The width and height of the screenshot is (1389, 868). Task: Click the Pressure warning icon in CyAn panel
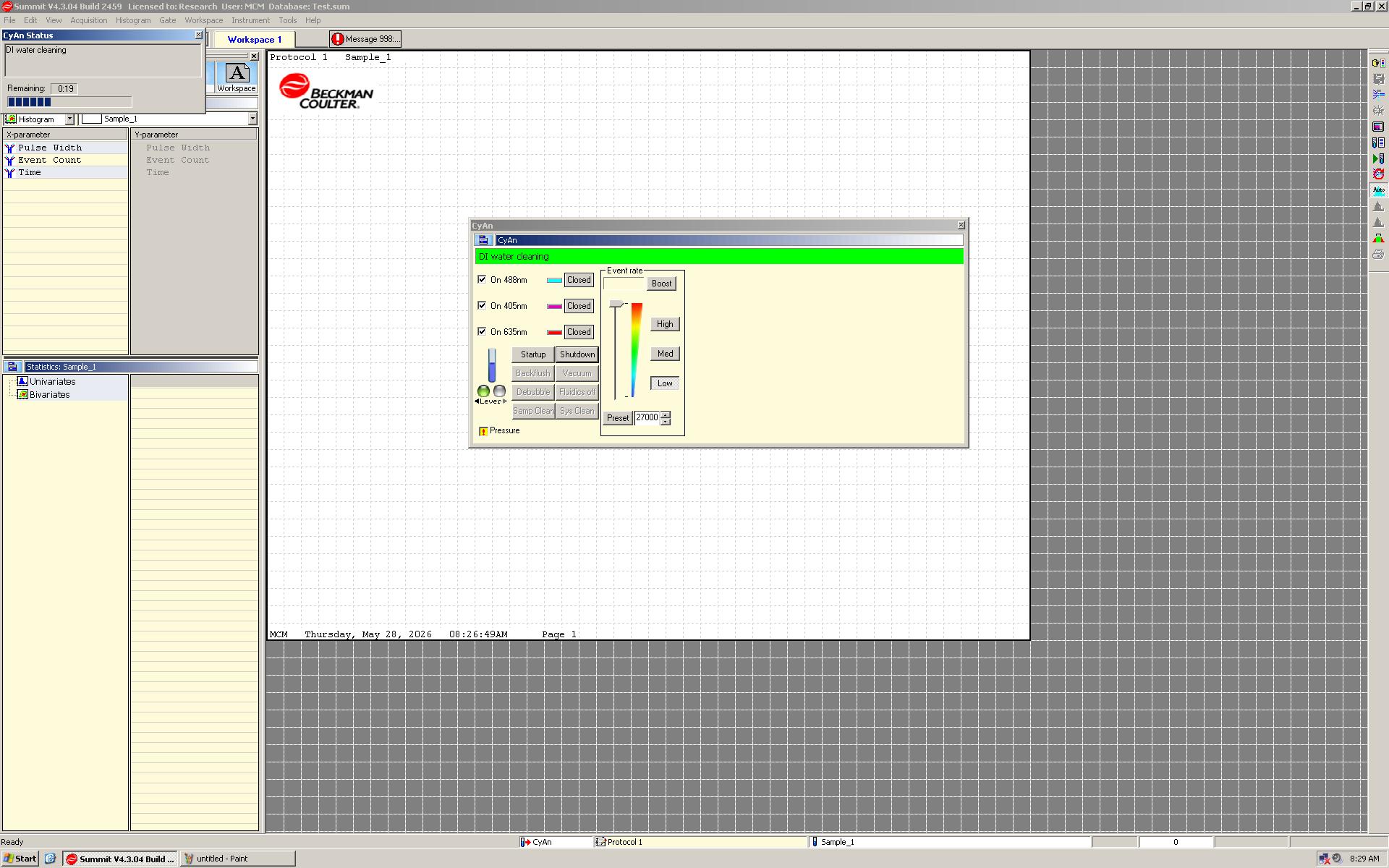483,431
